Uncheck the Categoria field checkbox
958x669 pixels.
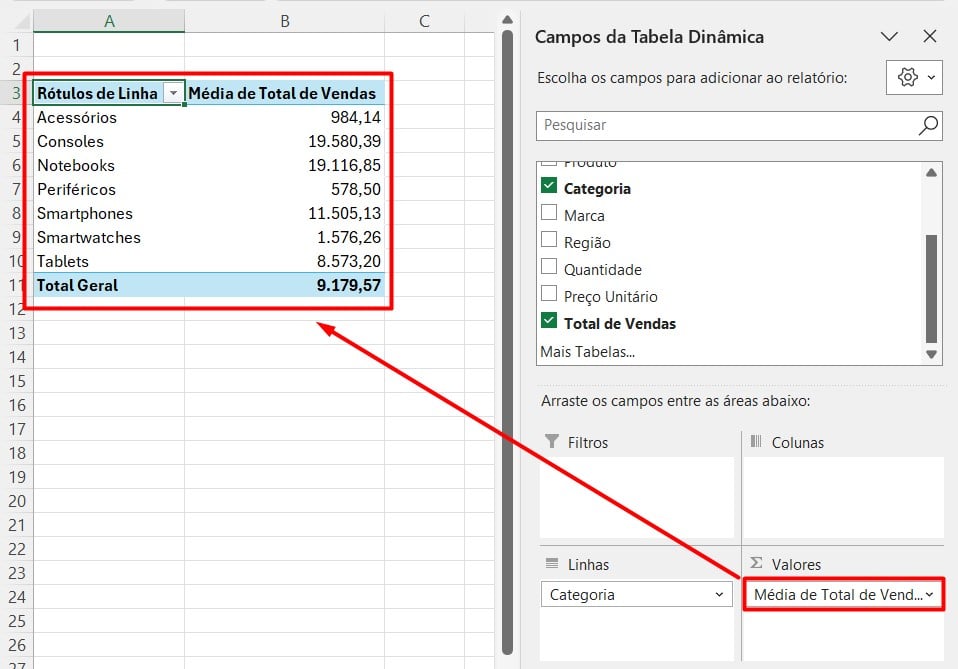point(549,185)
